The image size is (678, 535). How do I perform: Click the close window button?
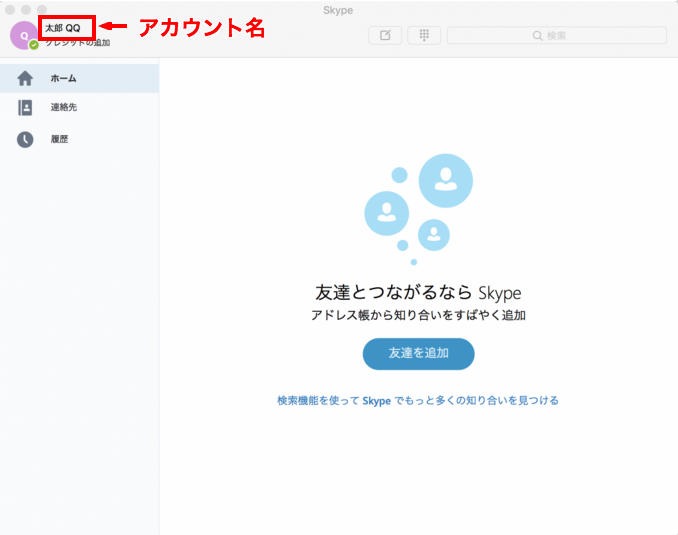[x=10, y=10]
